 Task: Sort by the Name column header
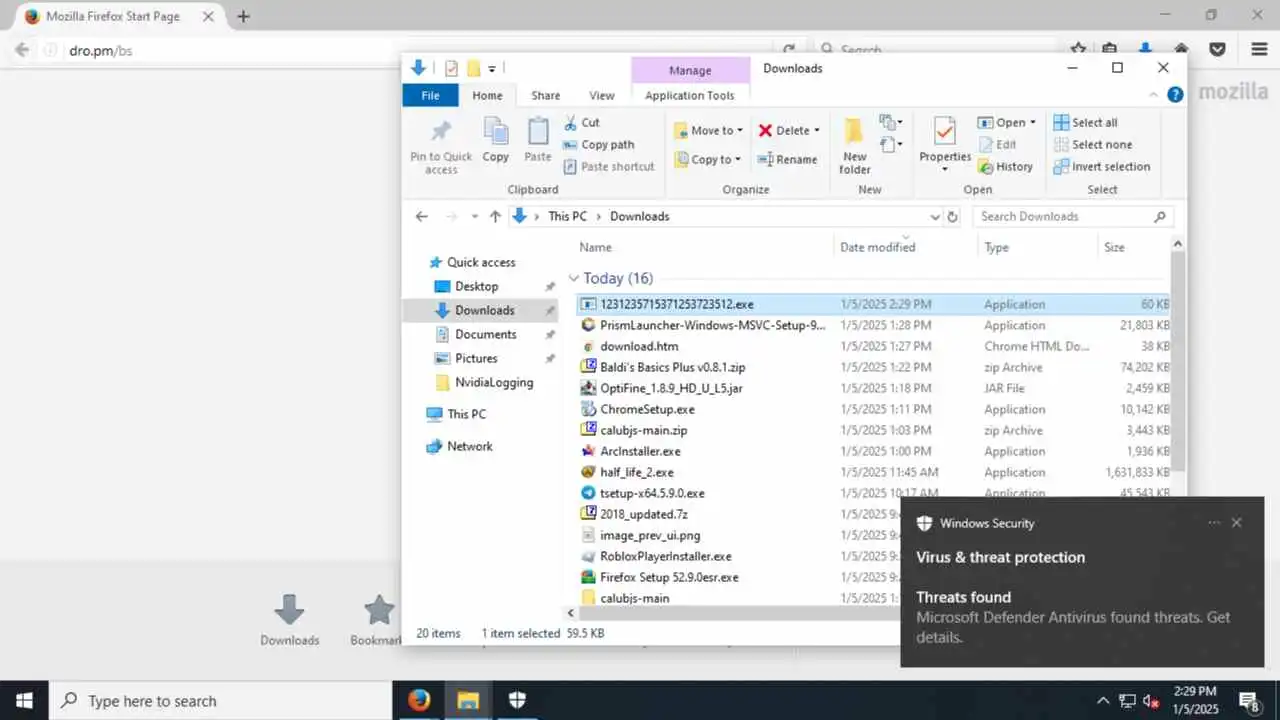[x=595, y=247]
